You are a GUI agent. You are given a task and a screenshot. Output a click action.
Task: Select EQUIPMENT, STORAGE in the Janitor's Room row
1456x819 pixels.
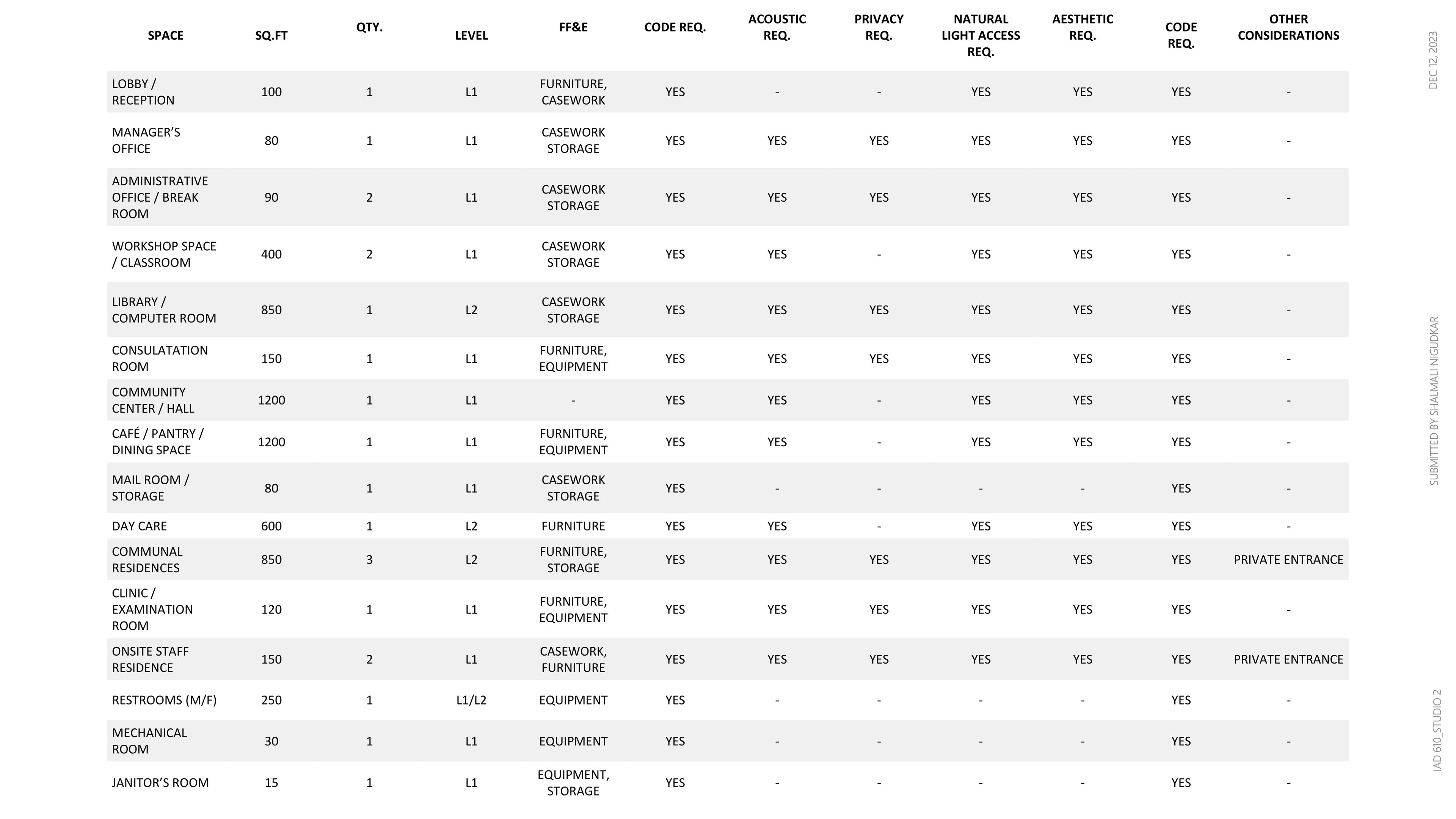point(573,783)
